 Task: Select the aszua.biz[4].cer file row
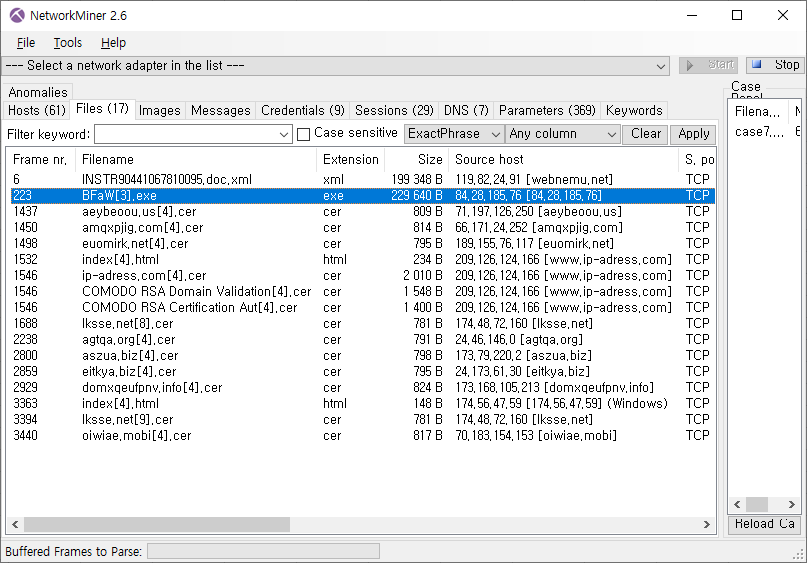363,355
